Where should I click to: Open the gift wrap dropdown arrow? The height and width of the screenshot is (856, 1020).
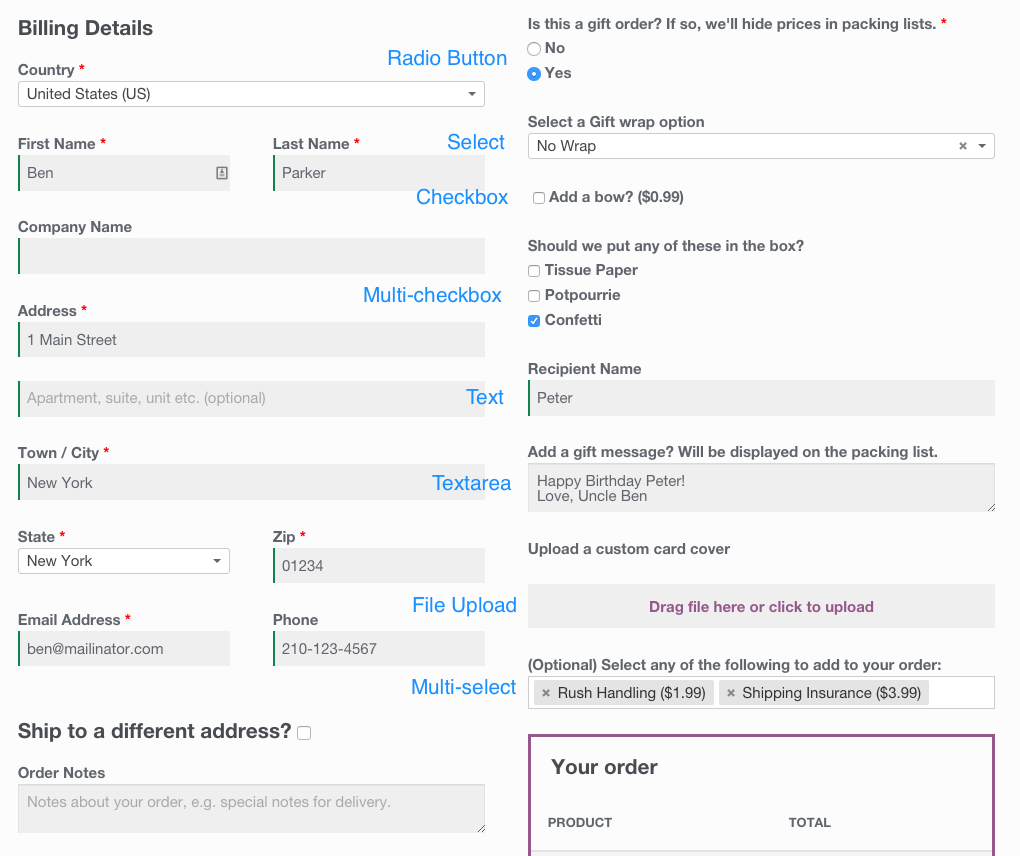click(x=982, y=146)
